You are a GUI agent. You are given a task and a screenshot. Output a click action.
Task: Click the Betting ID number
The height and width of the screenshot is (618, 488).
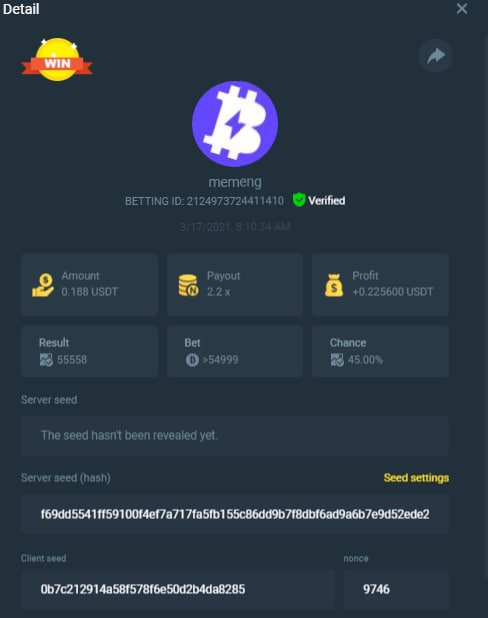pos(235,201)
